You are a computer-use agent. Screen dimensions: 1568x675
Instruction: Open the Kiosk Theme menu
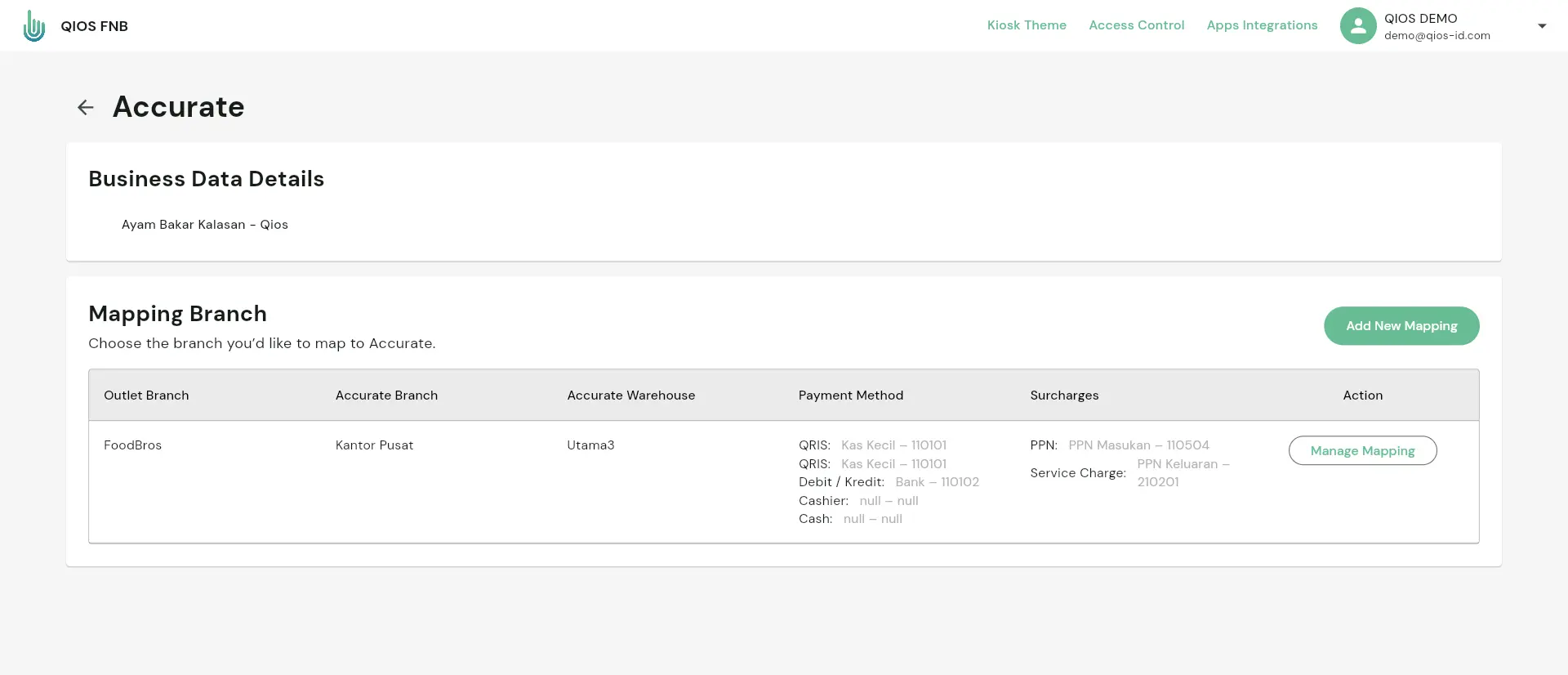1027,25
